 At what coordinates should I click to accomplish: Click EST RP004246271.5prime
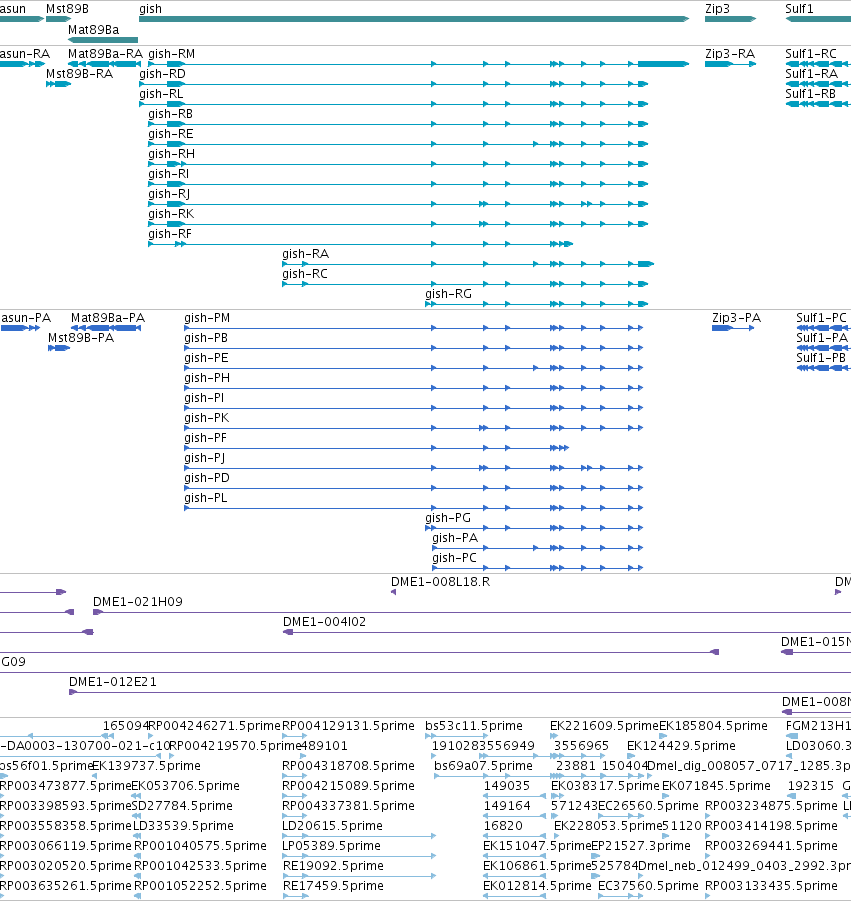coord(214,726)
